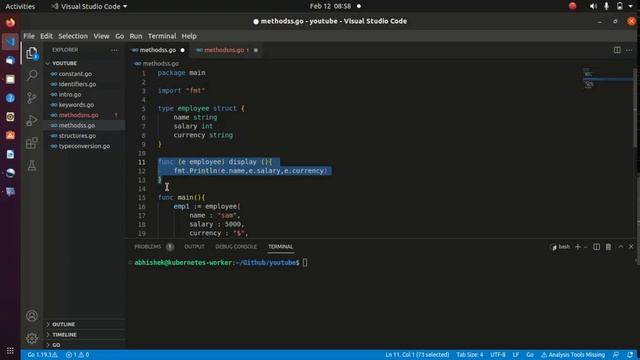
Task: Open the Extensions view
Action: pos(32,143)
